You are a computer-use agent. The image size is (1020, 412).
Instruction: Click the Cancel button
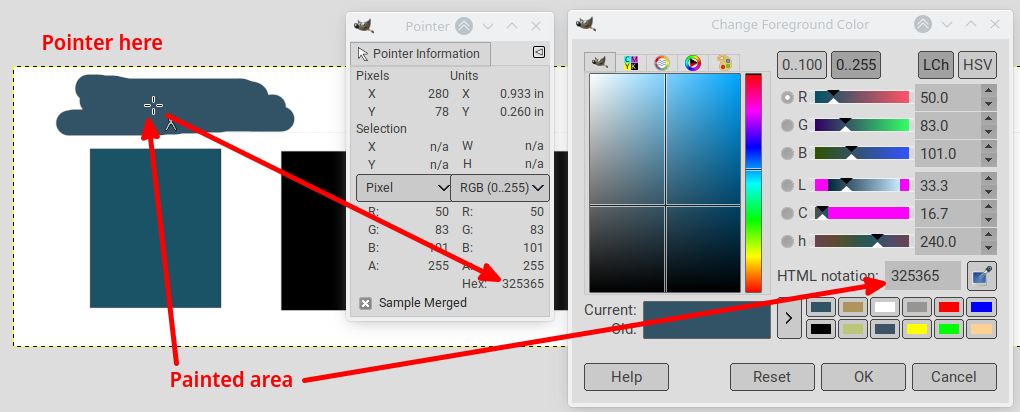[954, 377]
